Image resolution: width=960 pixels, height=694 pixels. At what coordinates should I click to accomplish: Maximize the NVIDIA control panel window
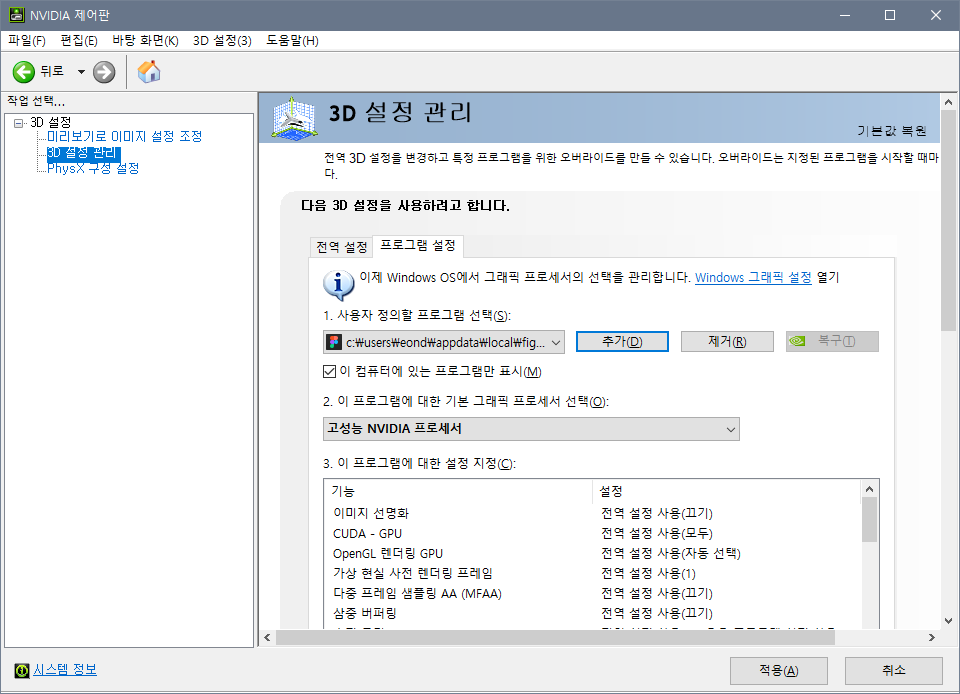[890, 15]
